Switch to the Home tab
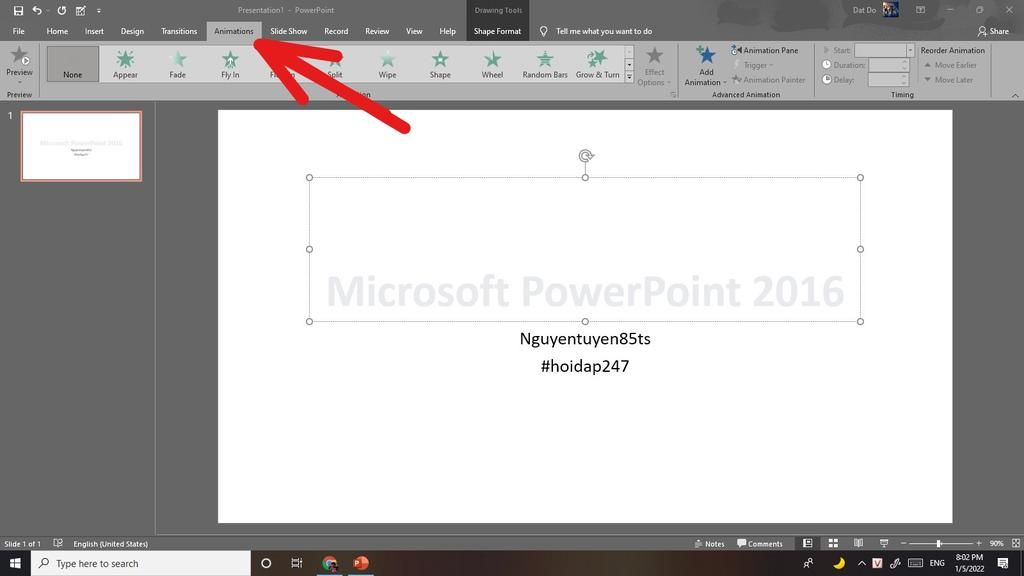 click(57, 31)
